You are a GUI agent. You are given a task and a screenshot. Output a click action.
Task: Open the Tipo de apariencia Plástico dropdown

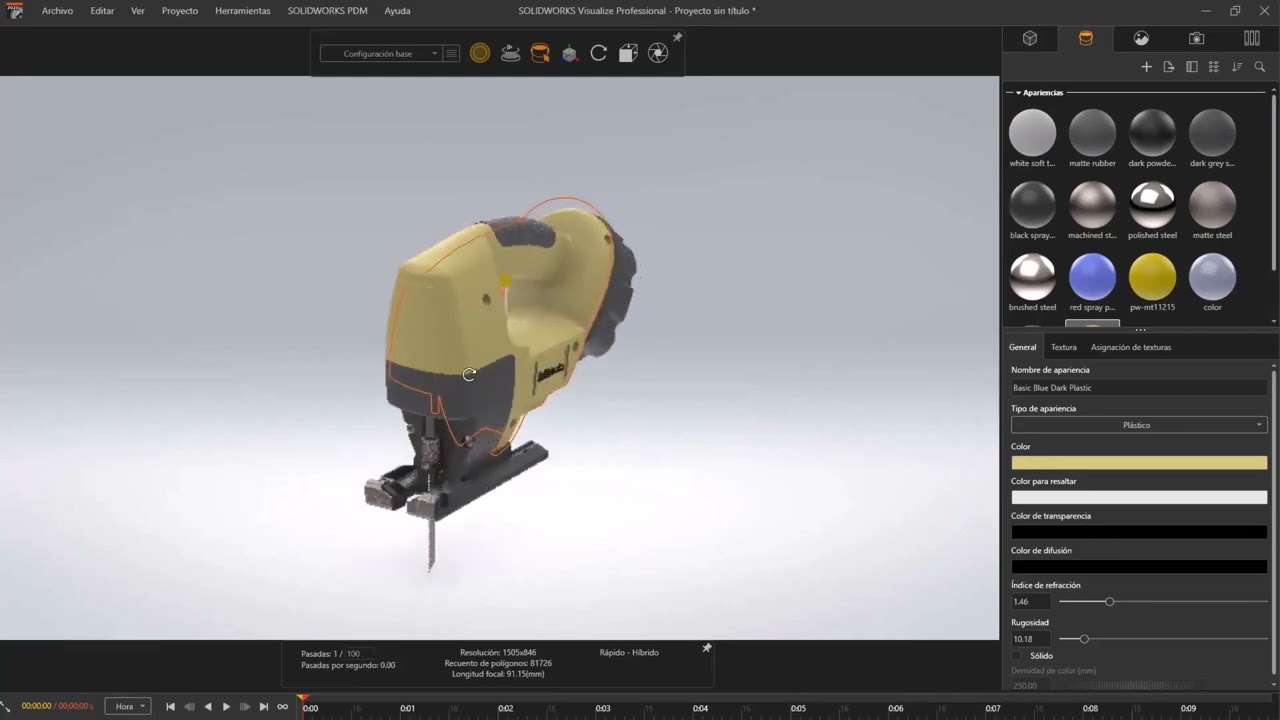click(1139, 425)
